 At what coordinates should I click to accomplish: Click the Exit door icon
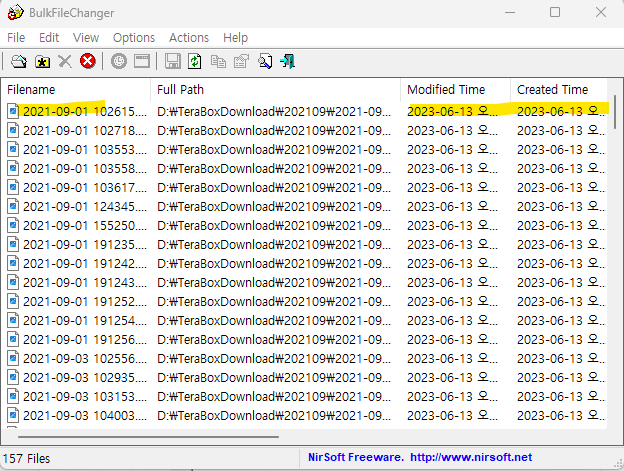pyautogui.click(x=288, y=62)
